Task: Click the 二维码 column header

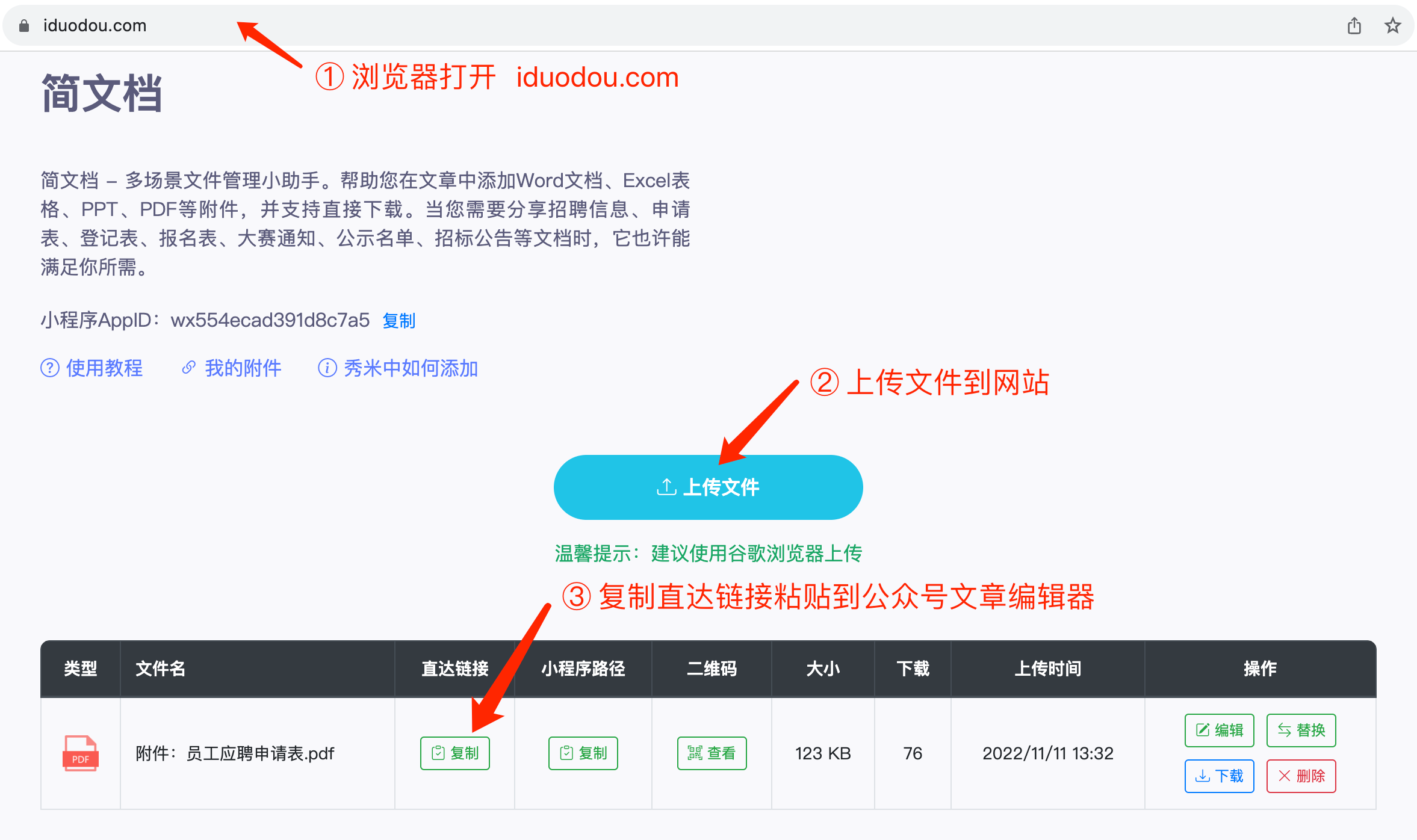Action: coord(712,669)
